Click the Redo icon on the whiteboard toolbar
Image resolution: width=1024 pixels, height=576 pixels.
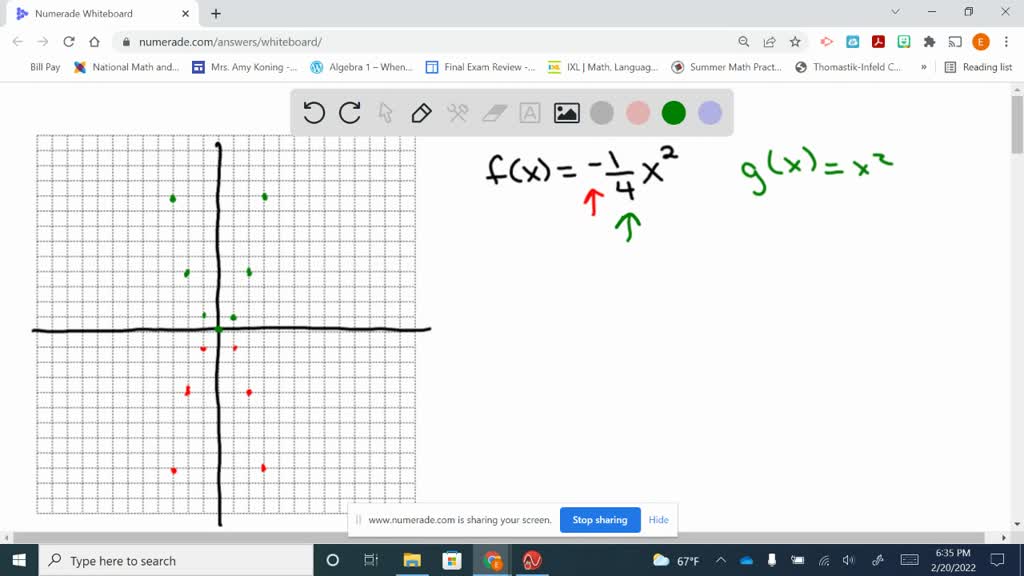coord(349,113)
